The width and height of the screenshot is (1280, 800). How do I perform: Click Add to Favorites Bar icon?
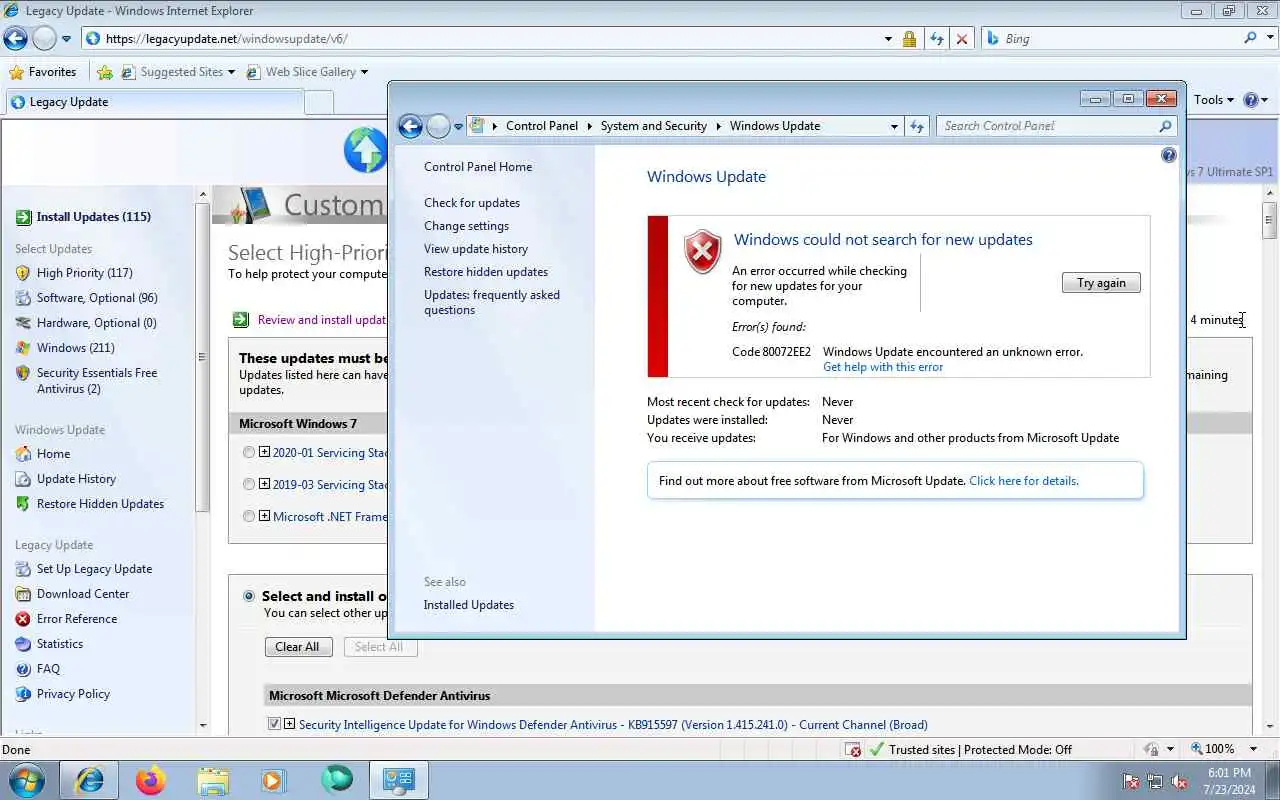[105, 72]
